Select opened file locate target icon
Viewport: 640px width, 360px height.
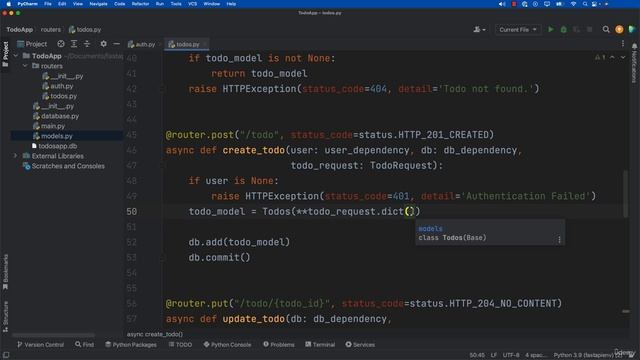click(61, 44)
